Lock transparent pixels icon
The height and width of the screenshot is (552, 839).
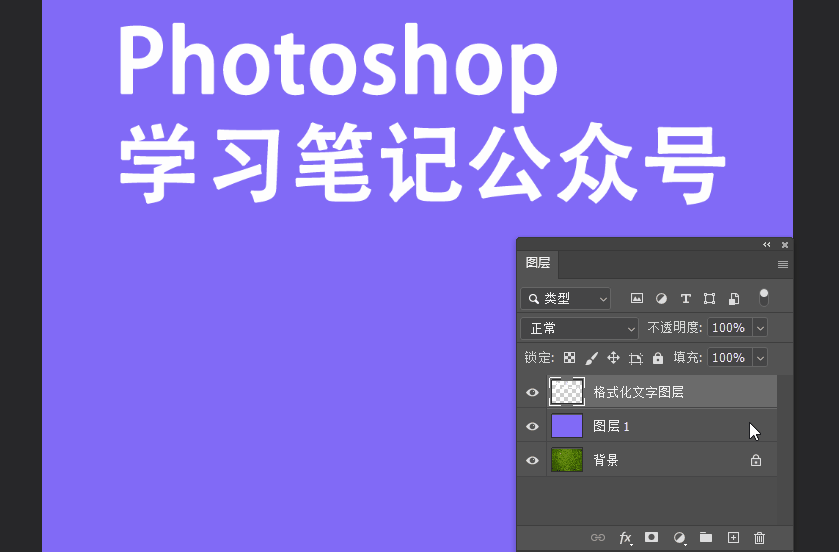coord(569,358)
